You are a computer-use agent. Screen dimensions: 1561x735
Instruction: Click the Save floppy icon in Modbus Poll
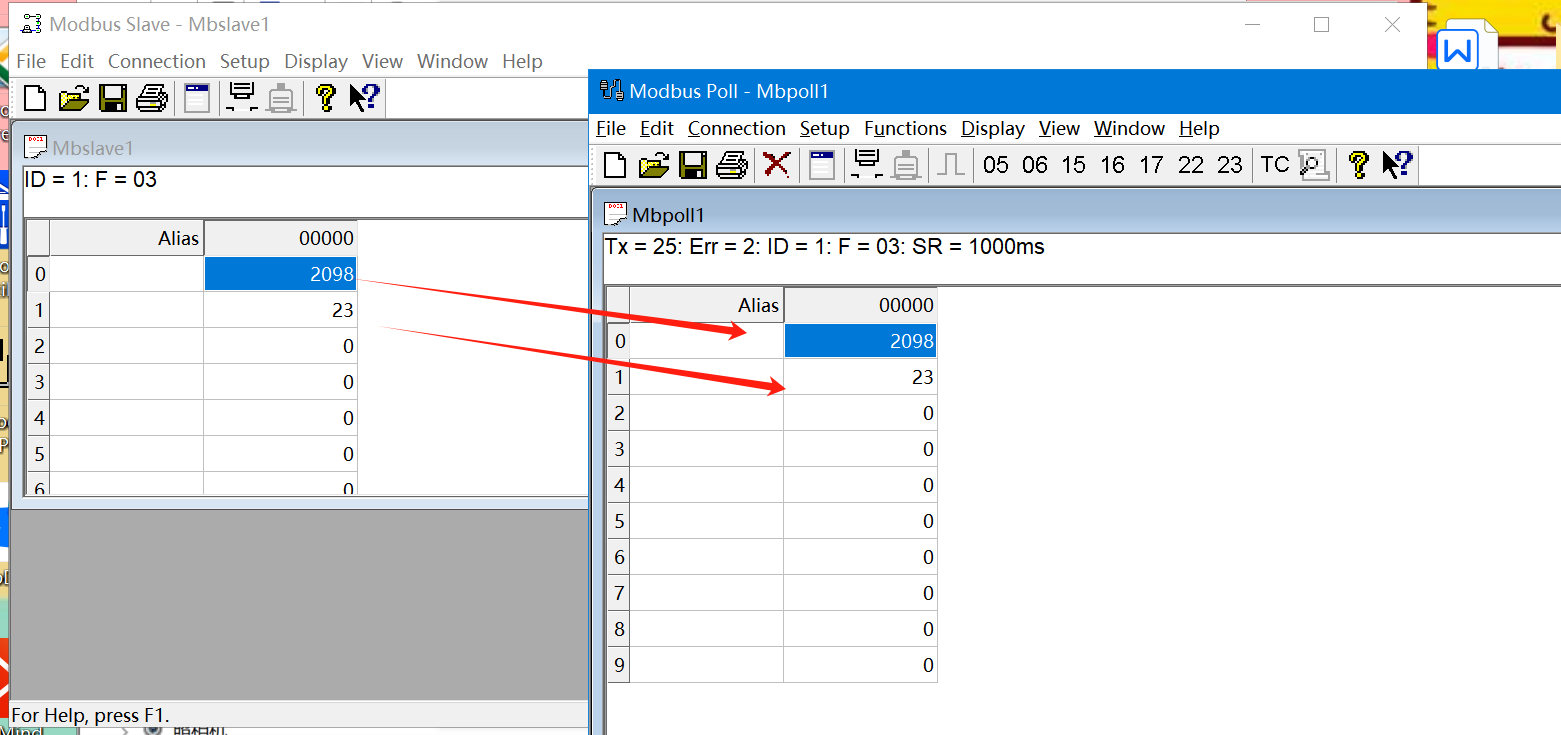point(693,164)
